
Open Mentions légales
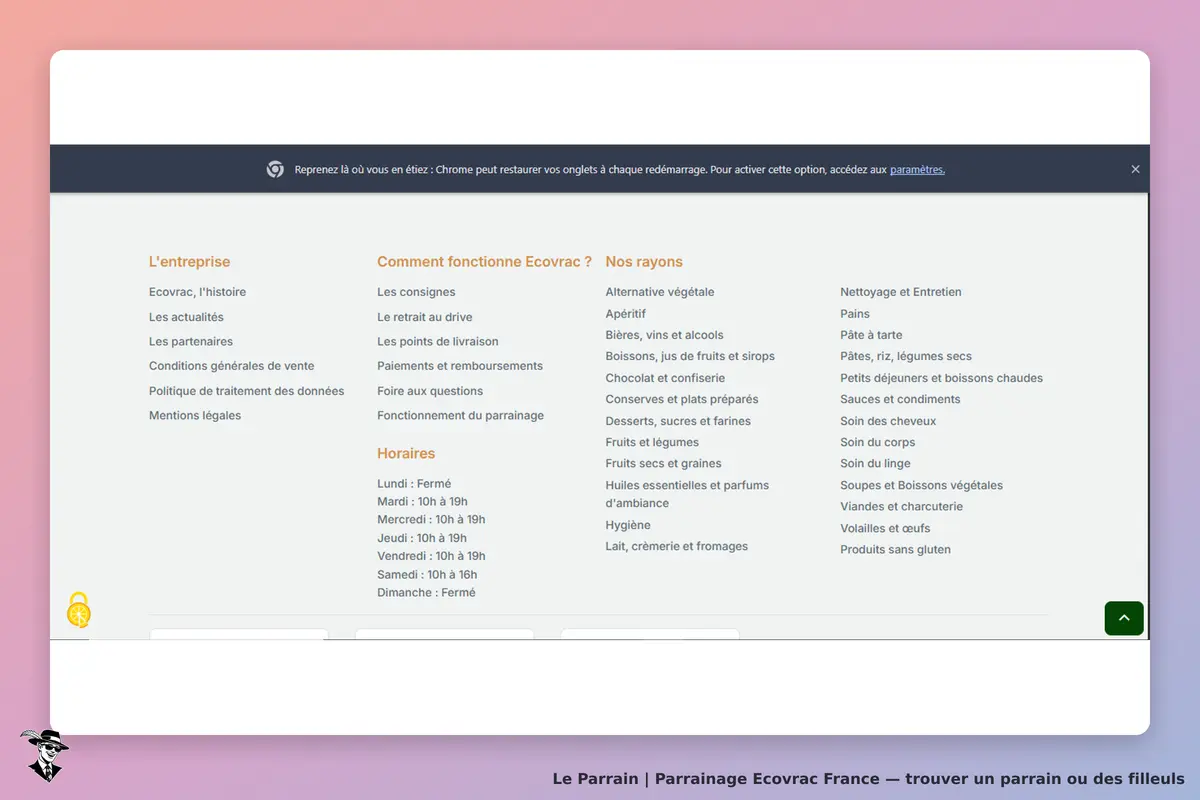(x=195, y=415)
